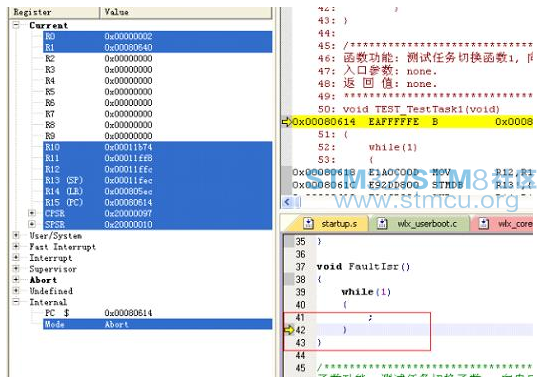Select the R2 register row

point(157,58)
